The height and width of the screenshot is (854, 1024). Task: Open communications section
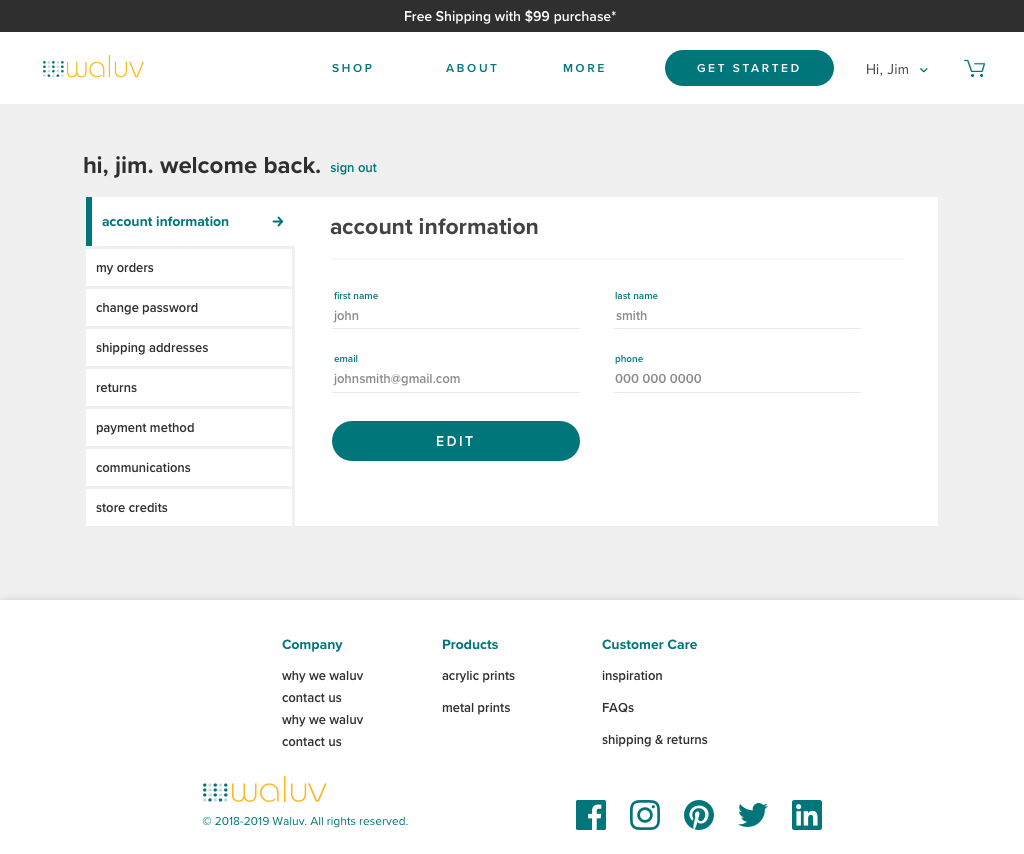point(189,467)
